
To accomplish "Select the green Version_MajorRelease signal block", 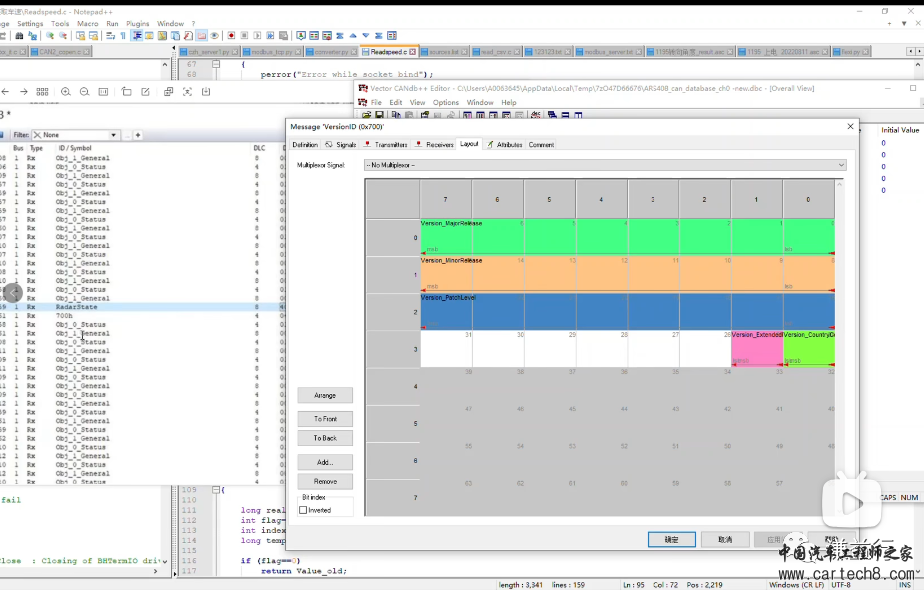I will pyautogui.click(x=628, y=237).
